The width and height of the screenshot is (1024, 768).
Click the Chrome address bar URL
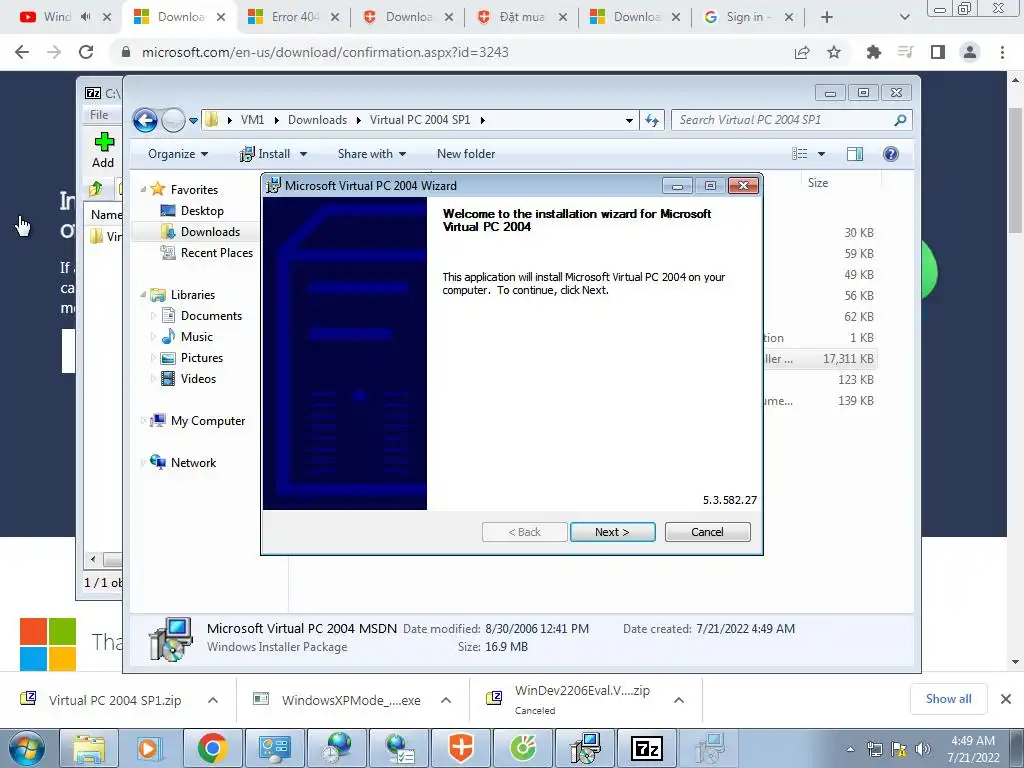coord(325,52)
